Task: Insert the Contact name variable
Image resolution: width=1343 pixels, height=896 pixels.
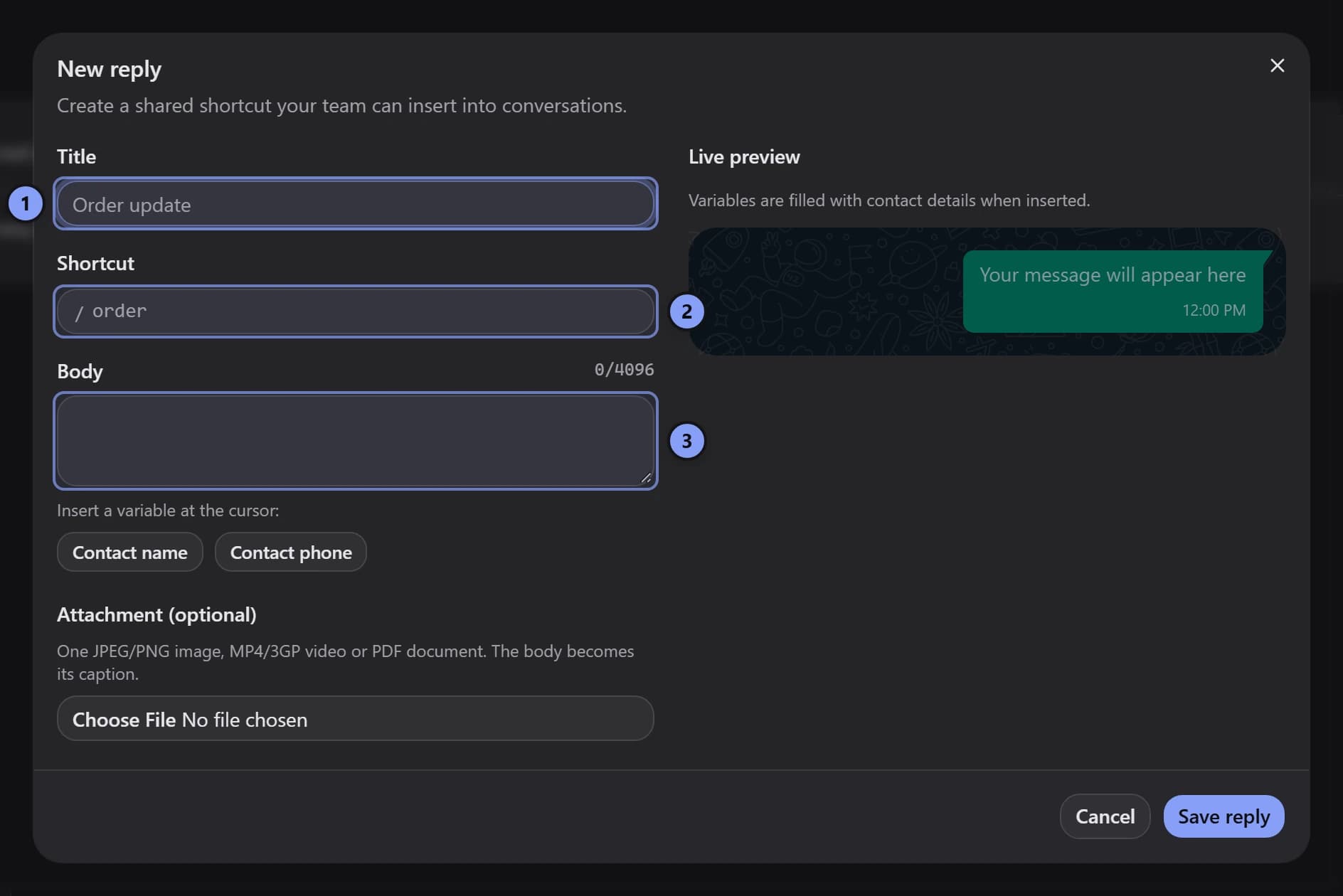Action: (x=130, y=552)
